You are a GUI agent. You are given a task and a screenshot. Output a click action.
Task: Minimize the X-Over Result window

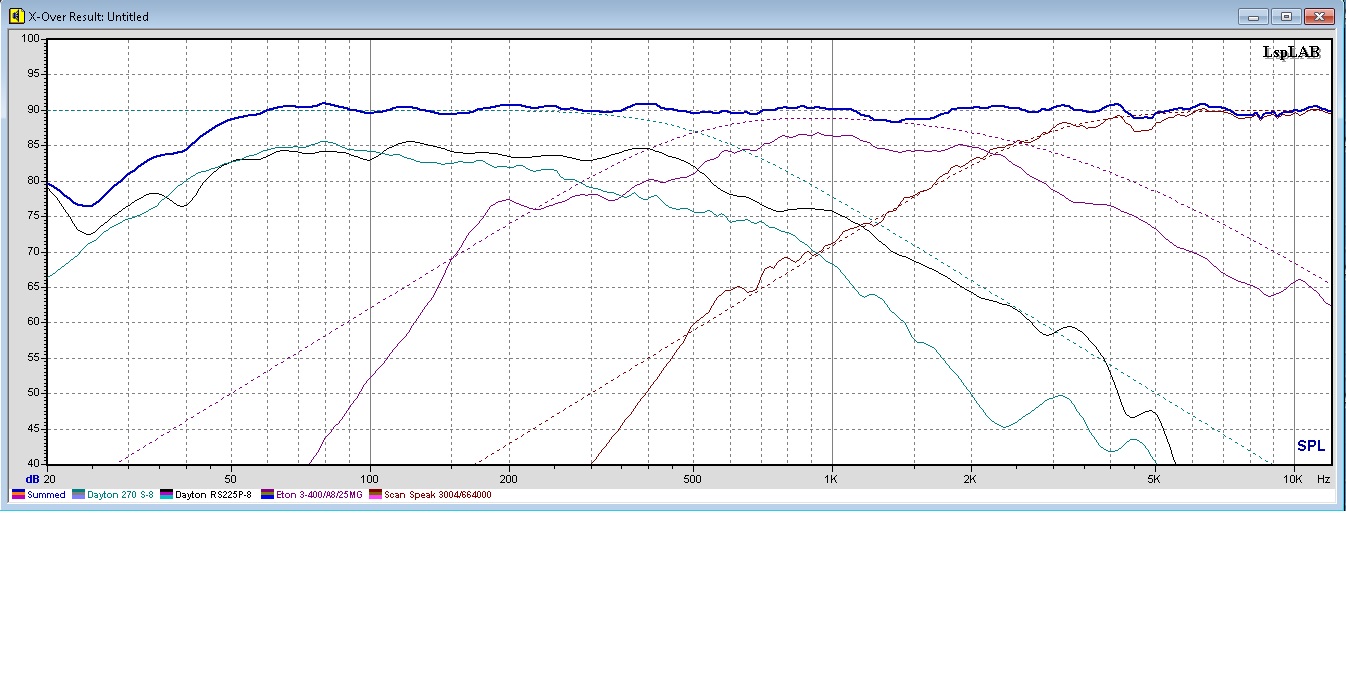tap(1252, 16)
